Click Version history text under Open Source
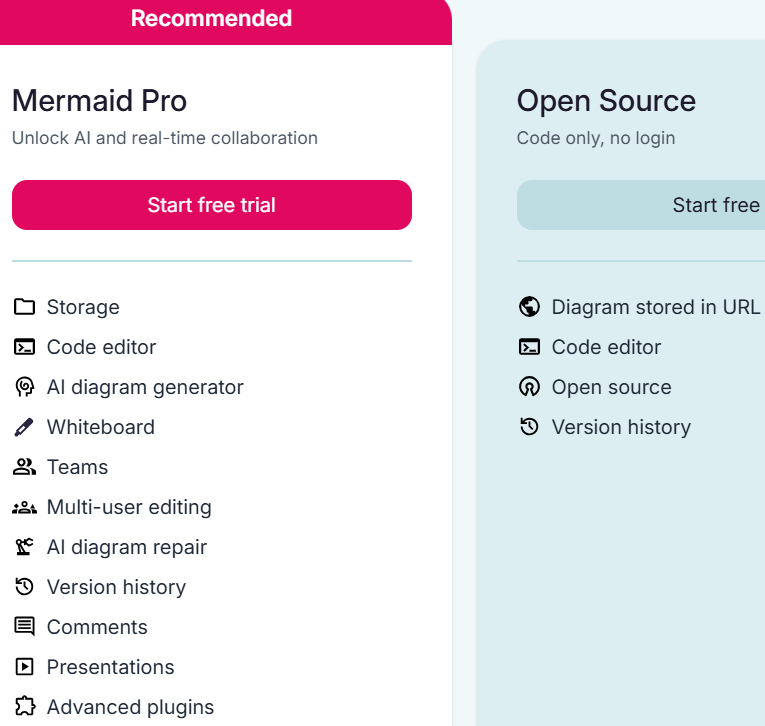 click(621, 428)
